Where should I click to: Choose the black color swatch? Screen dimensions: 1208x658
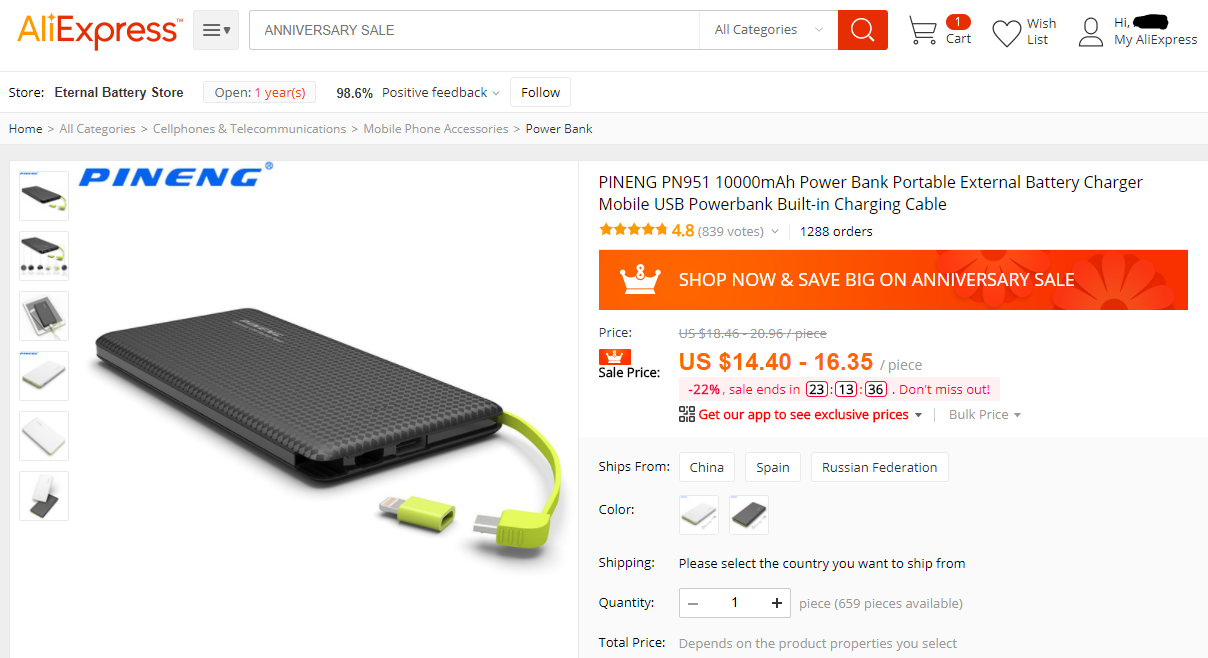pyautogui.click(x=749, y=515)
